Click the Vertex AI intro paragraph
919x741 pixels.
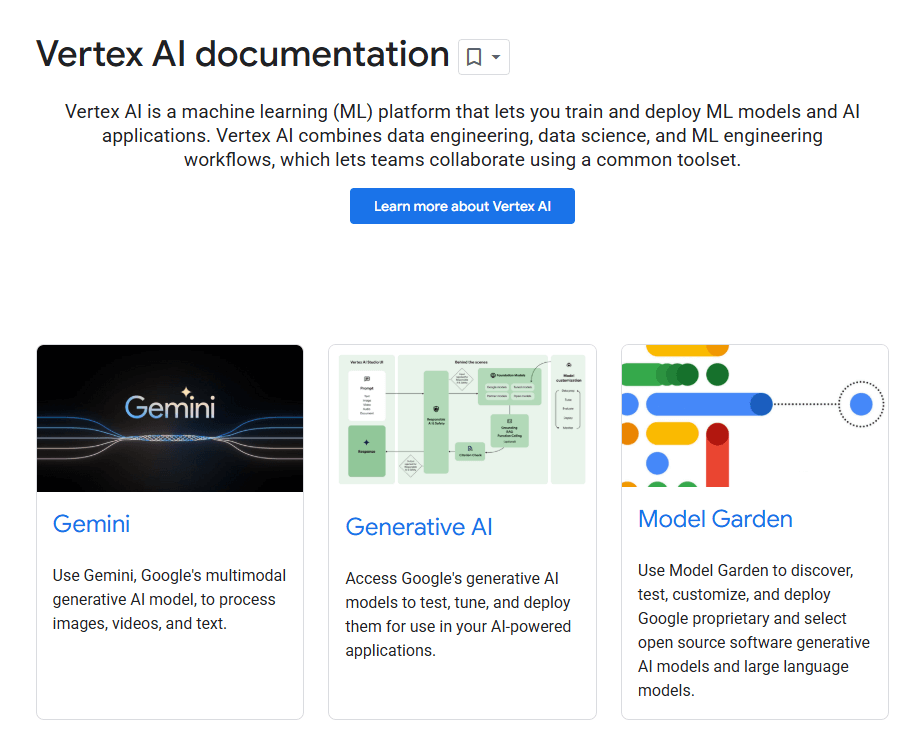coord(461,135)
